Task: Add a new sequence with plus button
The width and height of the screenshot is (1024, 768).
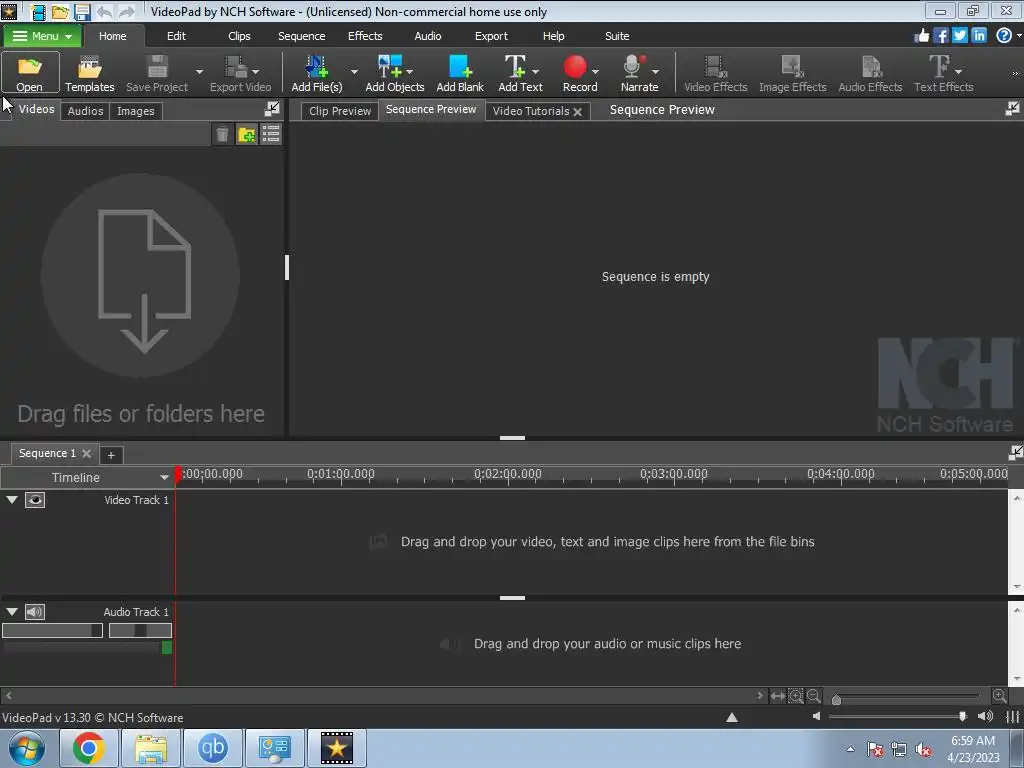Action: tap(111, 455)
